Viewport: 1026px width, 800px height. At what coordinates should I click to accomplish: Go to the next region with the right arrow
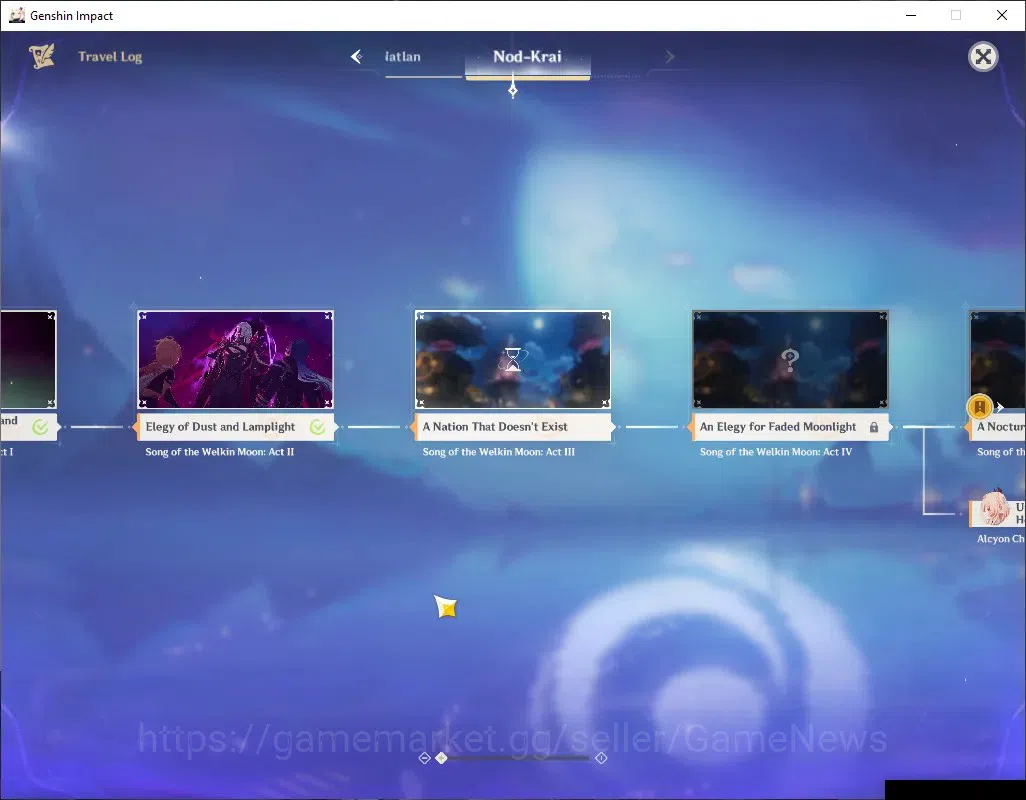669,57
